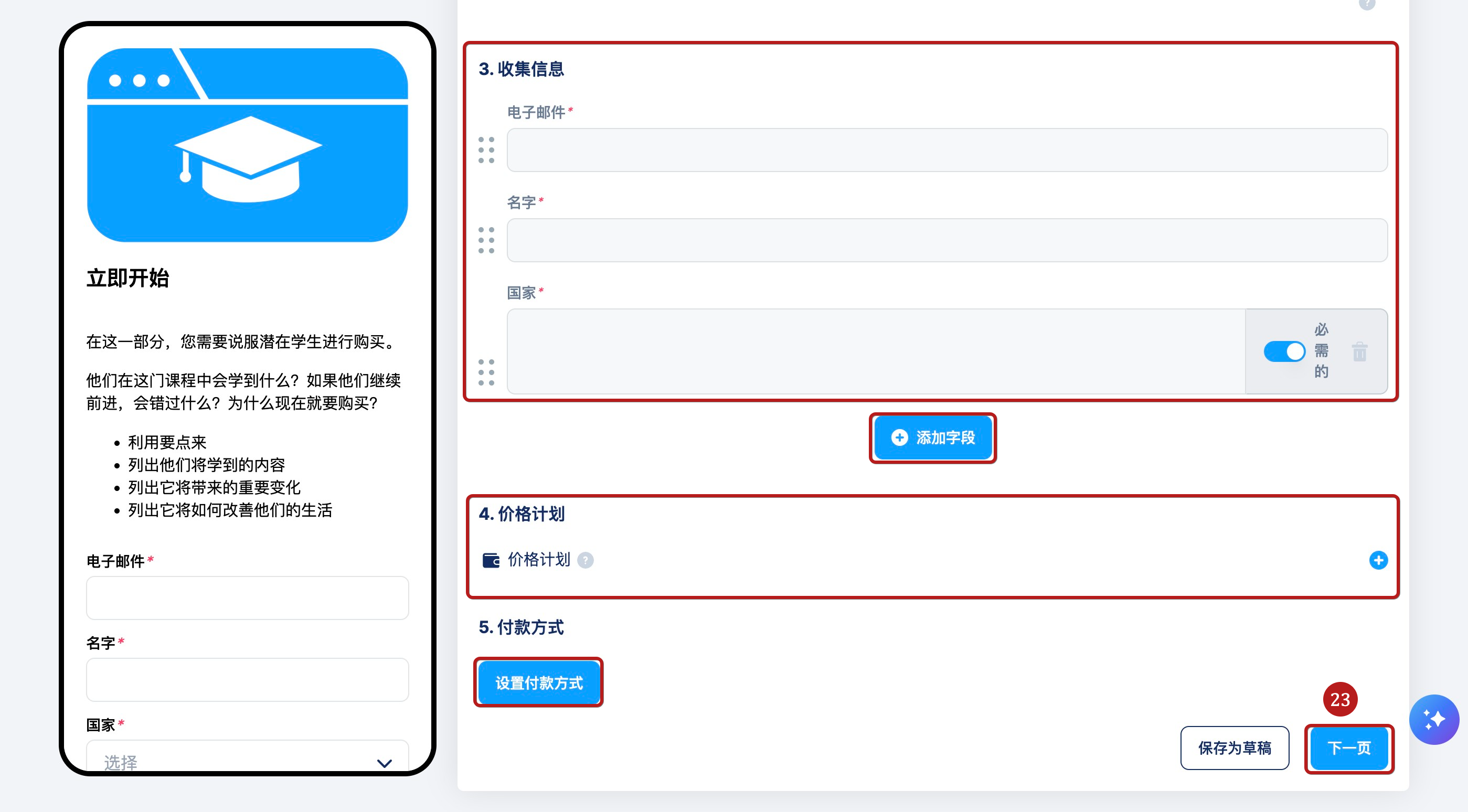Delete the 国家 field with trash icon
This screenshot has width=1468, height=812.
pyautogui.click(x=1359, y=351)
